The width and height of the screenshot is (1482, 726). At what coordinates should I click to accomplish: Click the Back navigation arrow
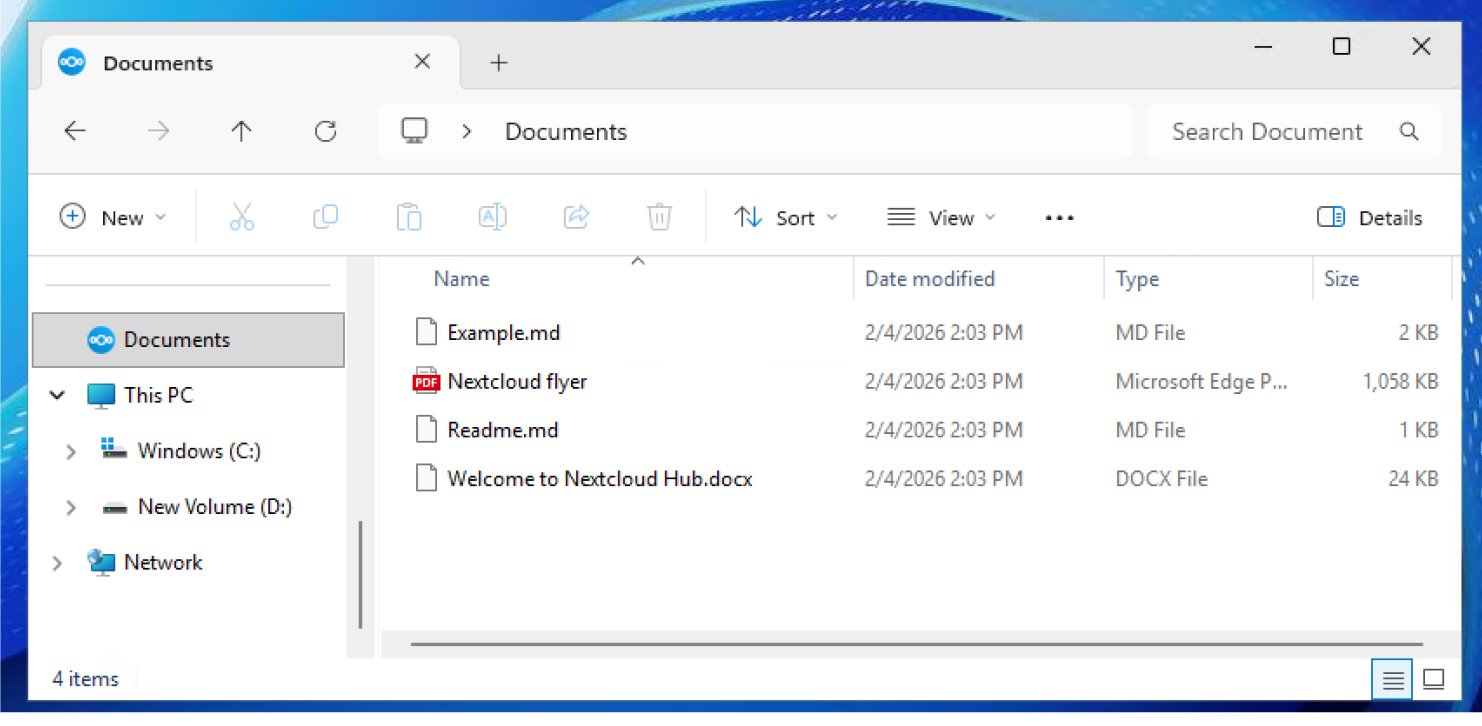tap(75, 131)
